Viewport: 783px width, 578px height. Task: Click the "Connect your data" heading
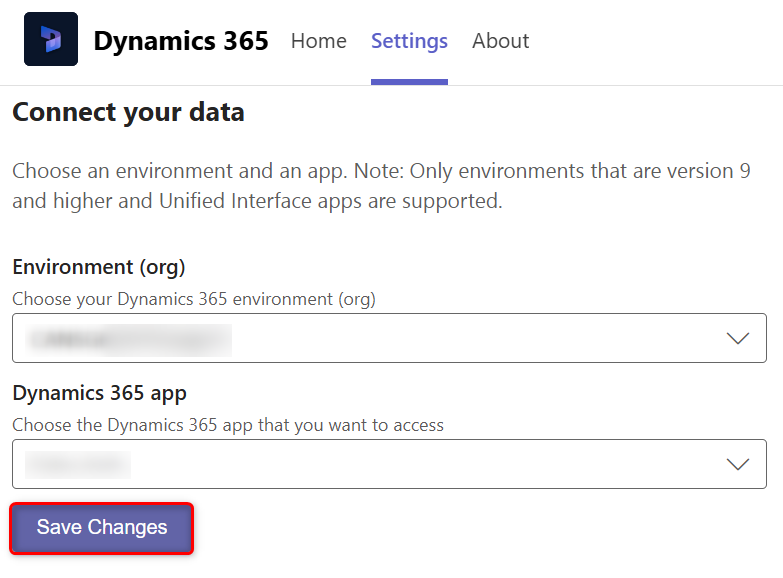128,112
